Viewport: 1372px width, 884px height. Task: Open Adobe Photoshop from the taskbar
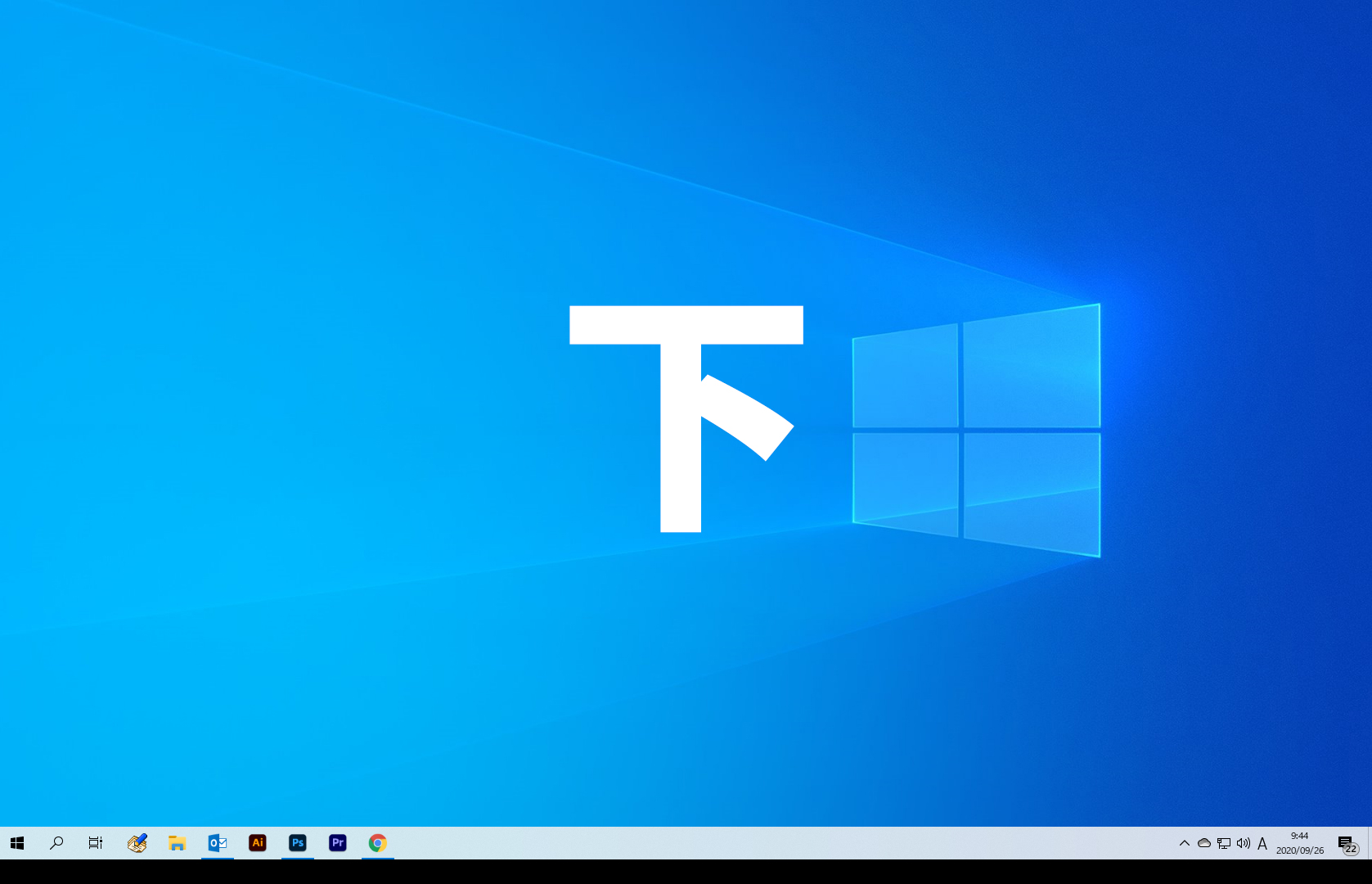pos(298,843)
